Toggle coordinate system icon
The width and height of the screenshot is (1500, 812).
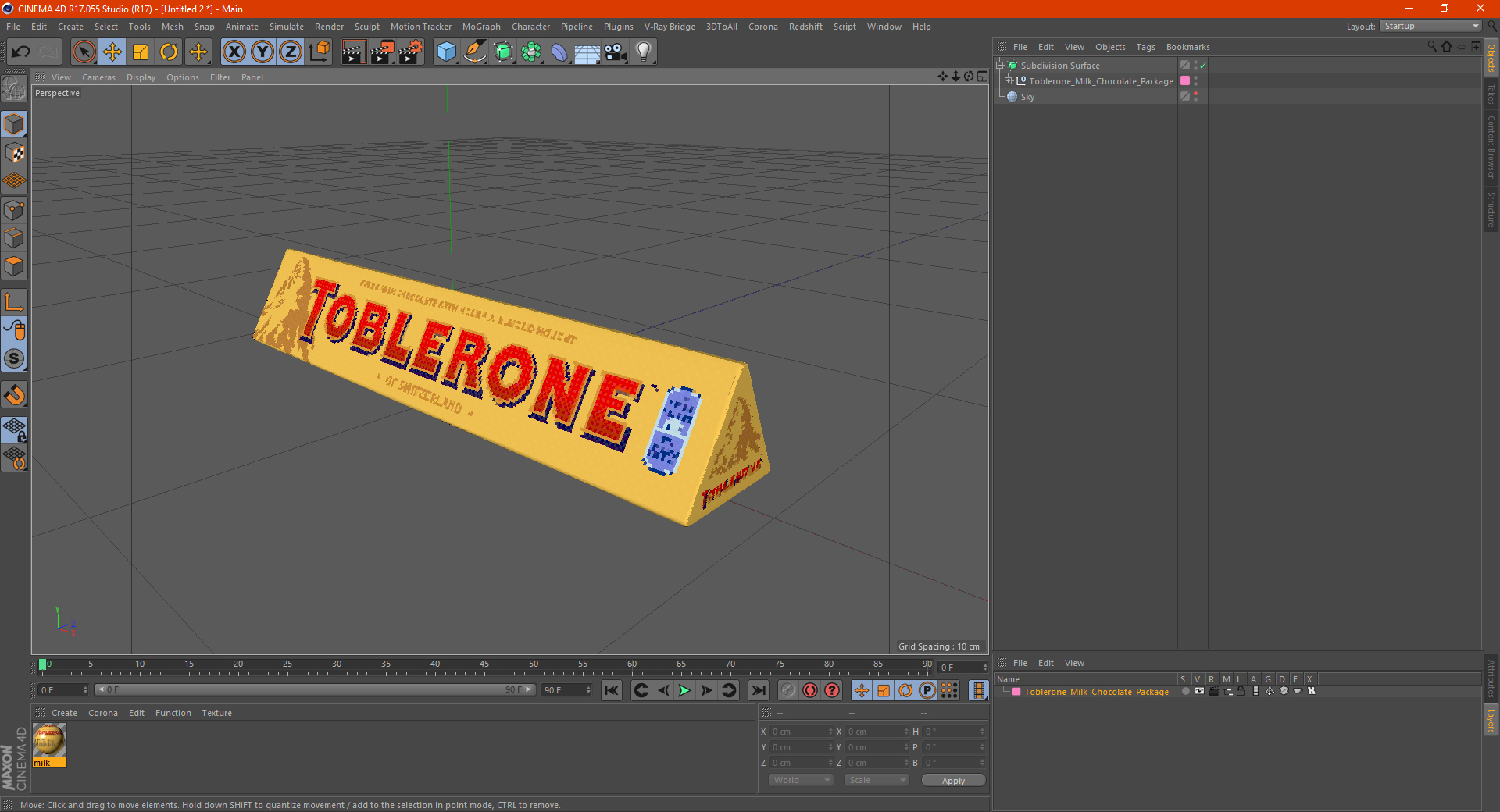tap(319, 52)
